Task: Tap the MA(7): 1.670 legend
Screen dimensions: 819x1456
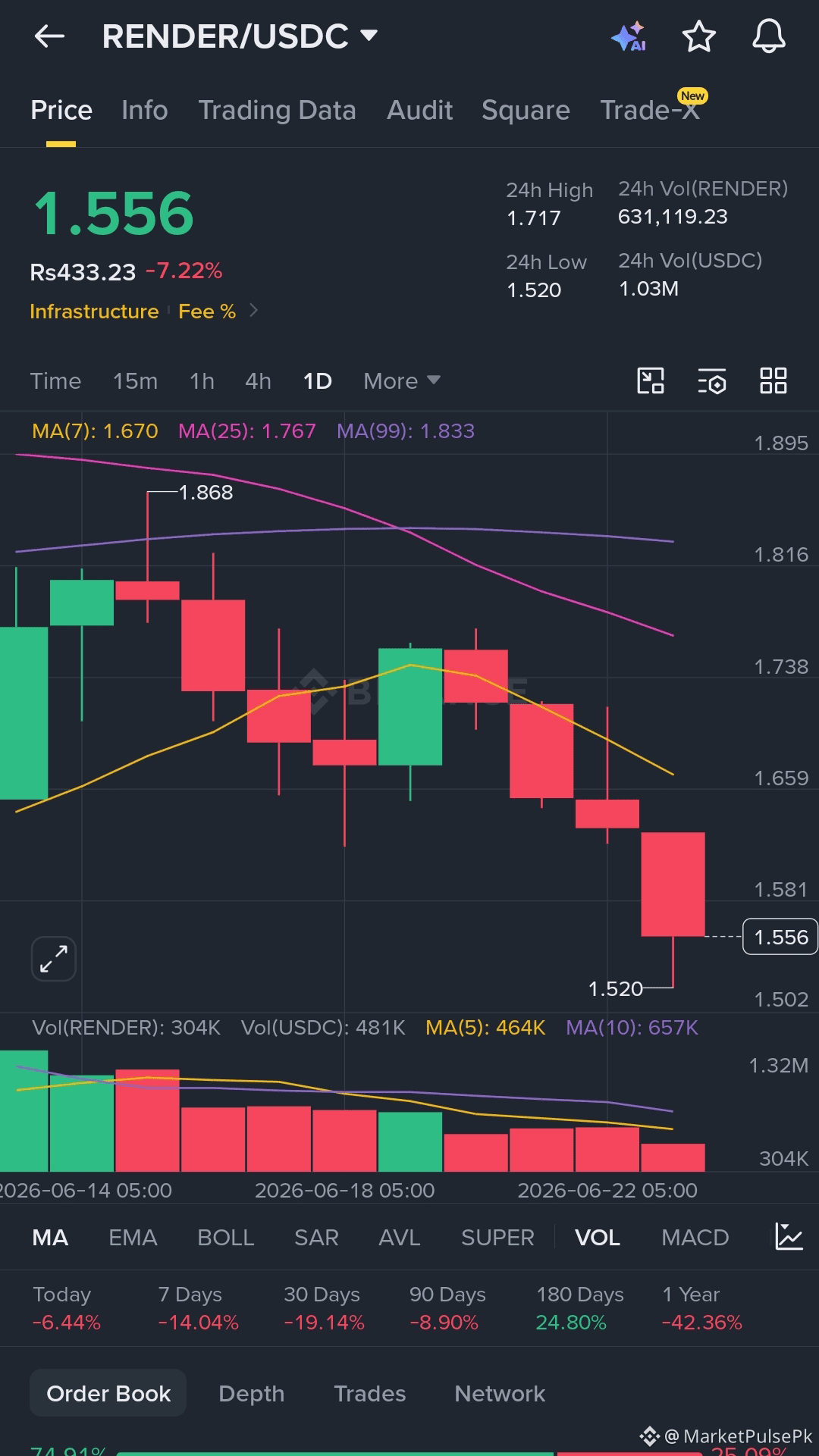Action: [95, 431]
